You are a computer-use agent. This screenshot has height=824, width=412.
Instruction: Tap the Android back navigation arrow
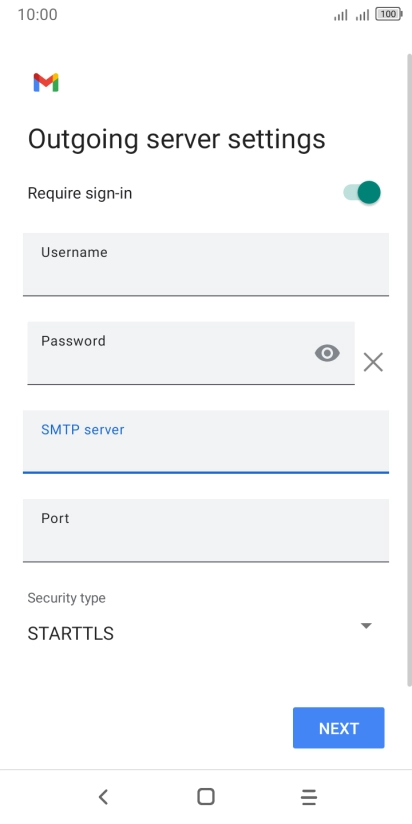pyautogui.click(x=103, y=797)
